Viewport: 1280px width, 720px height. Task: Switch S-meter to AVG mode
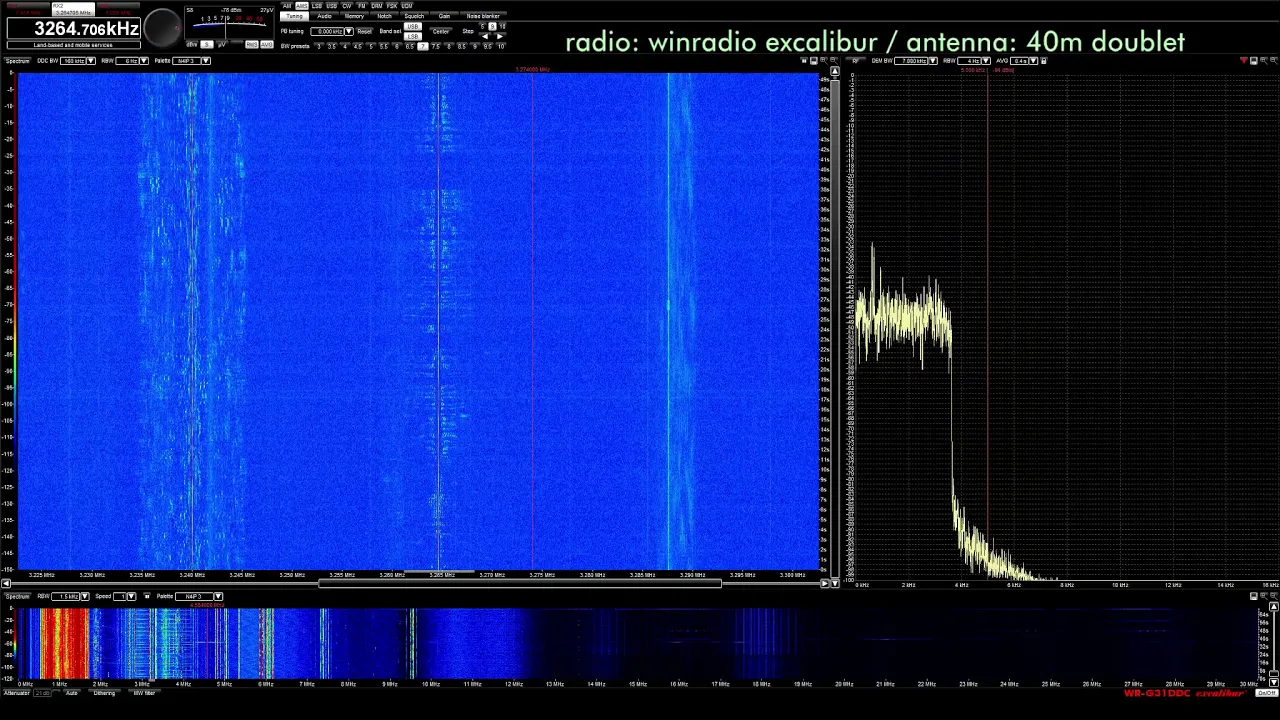coord(267,44)
